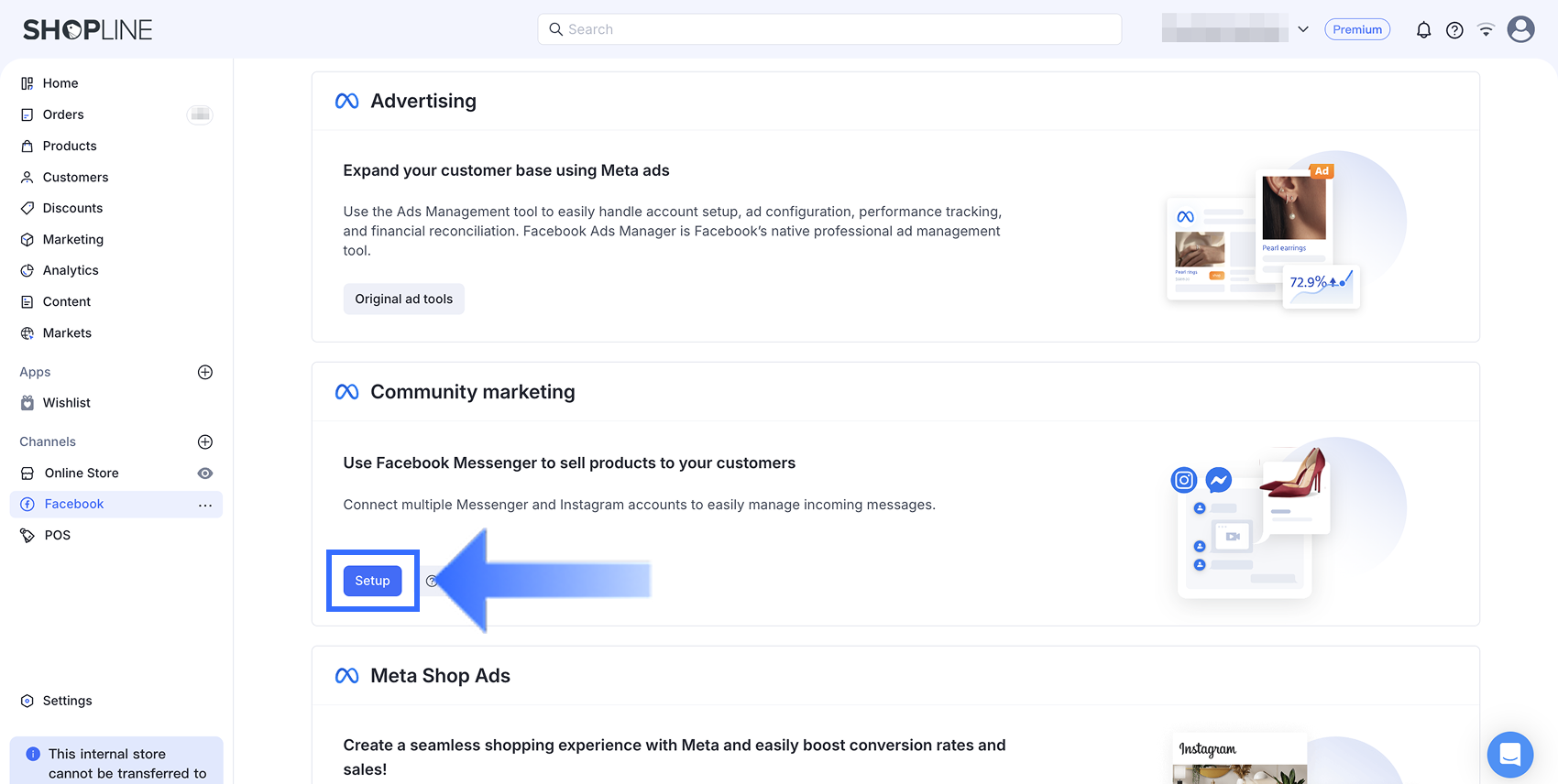Click the Marketing sidebar icon
This screenshot has height=784, width=1558.
pos(27,239)
